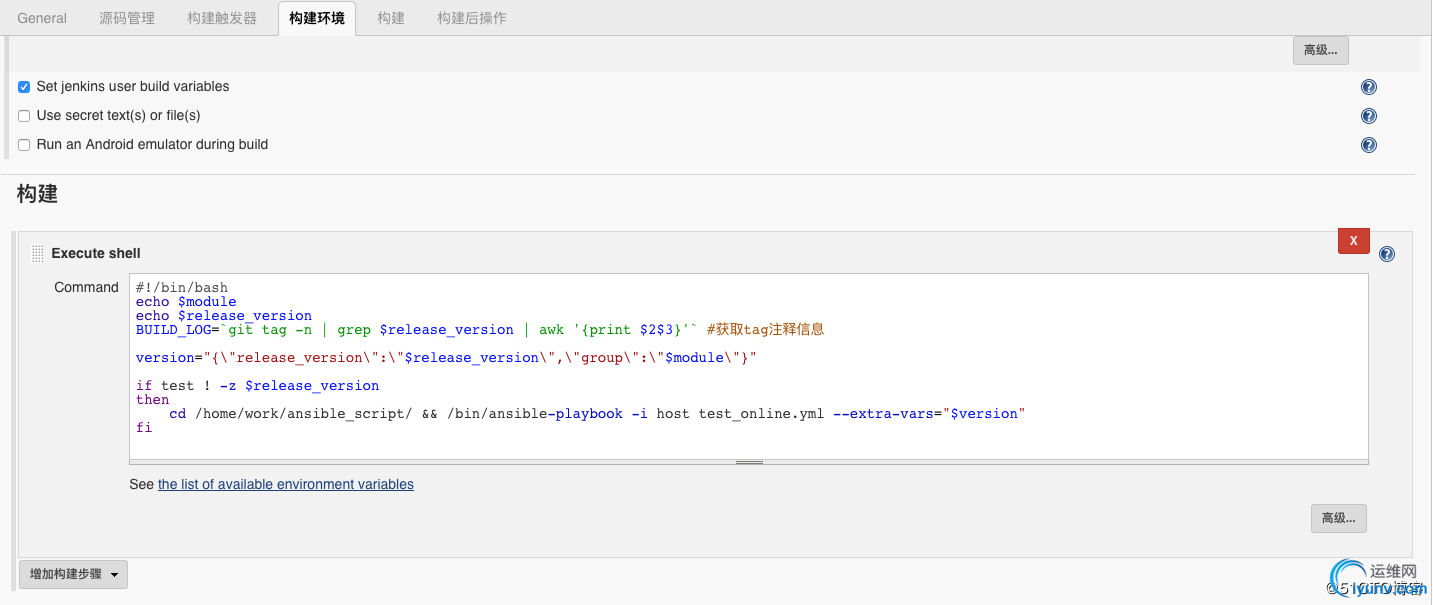Expand 高级 options at top right
The height and width of the screenshot is (605, 1433).
coord(1320,50)
